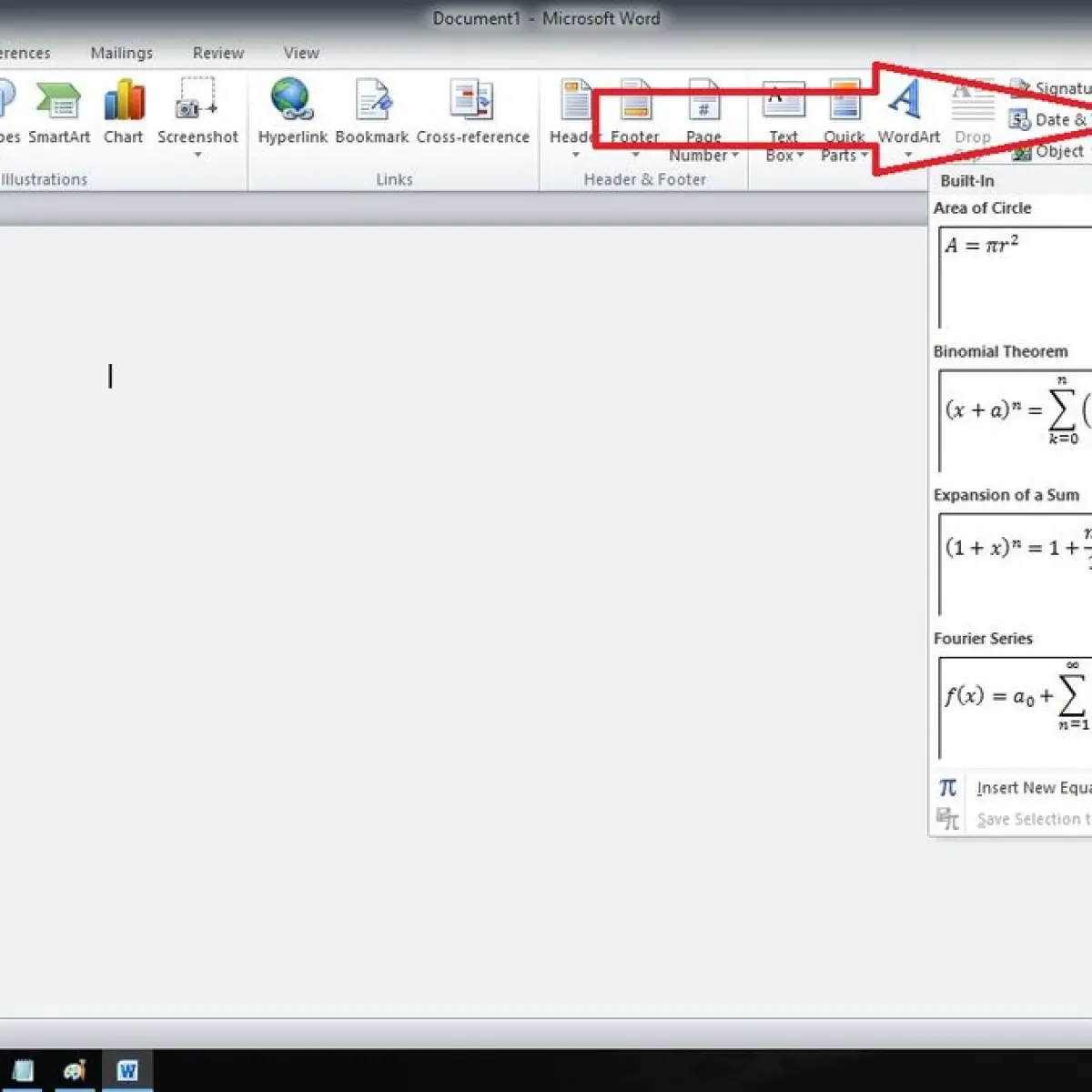The width and height of the screenshot is (1092, 1092).
Task: Insert a SmartArt graphic
Action: point(59,113)
